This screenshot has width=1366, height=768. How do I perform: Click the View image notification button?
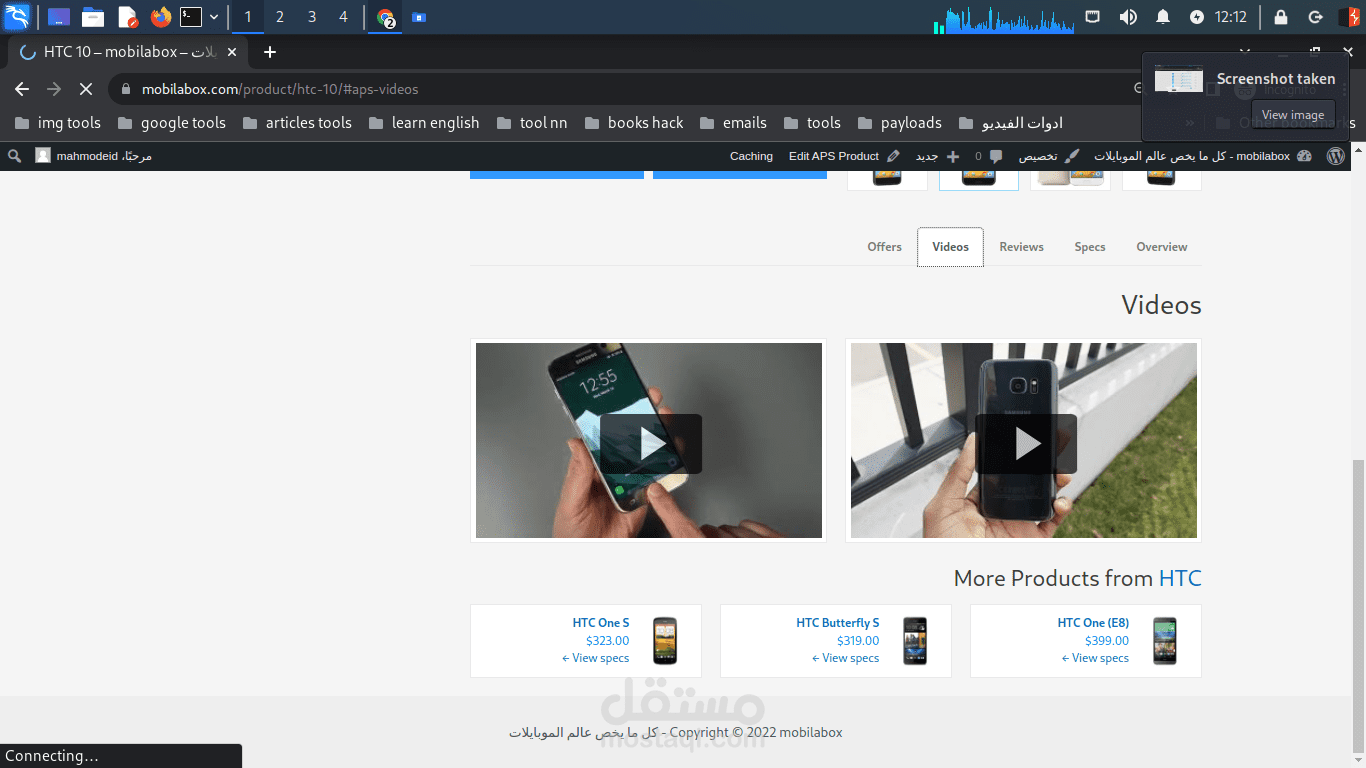[1293, 115]
